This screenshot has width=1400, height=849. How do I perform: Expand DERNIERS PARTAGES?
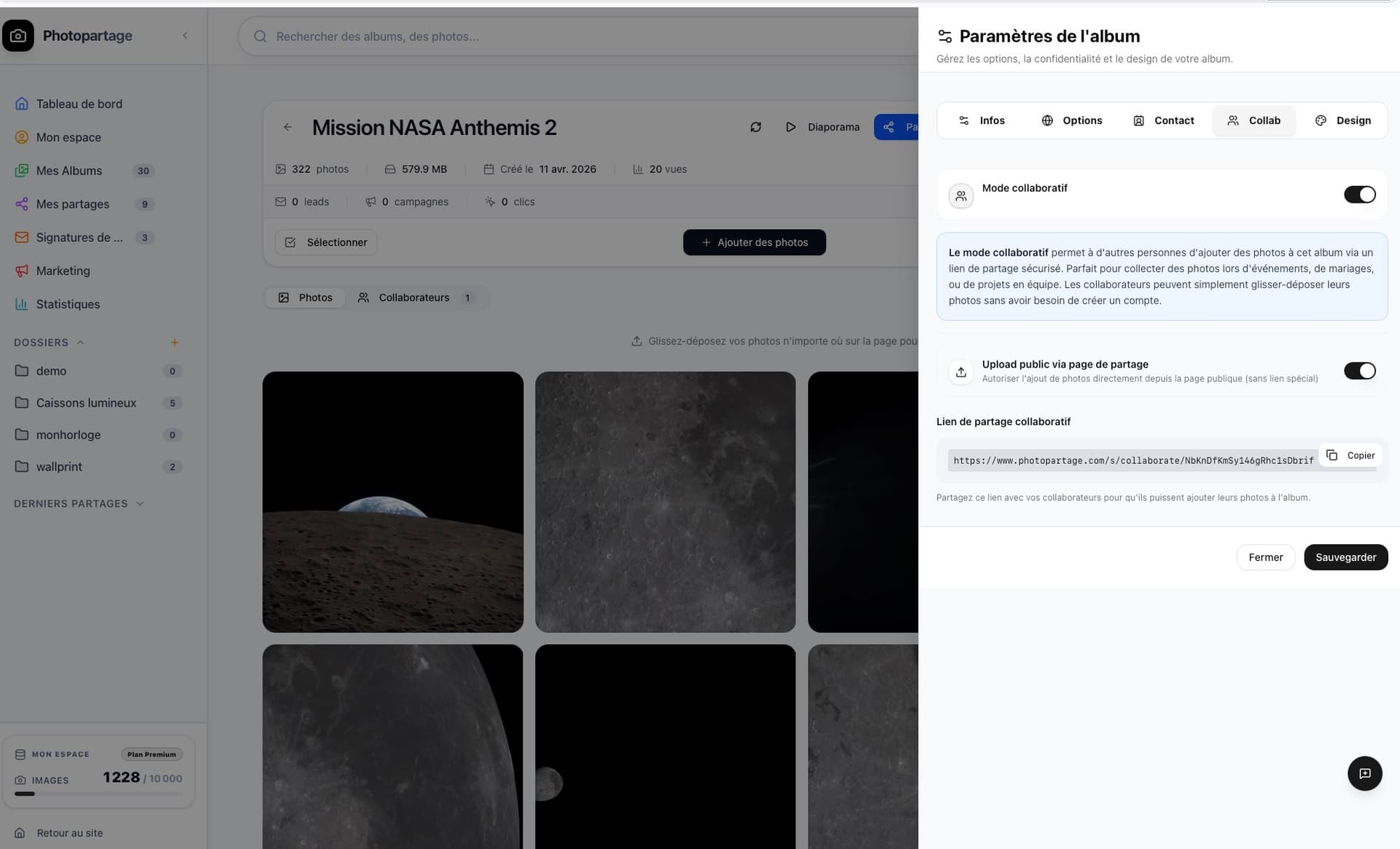[140, 503]
